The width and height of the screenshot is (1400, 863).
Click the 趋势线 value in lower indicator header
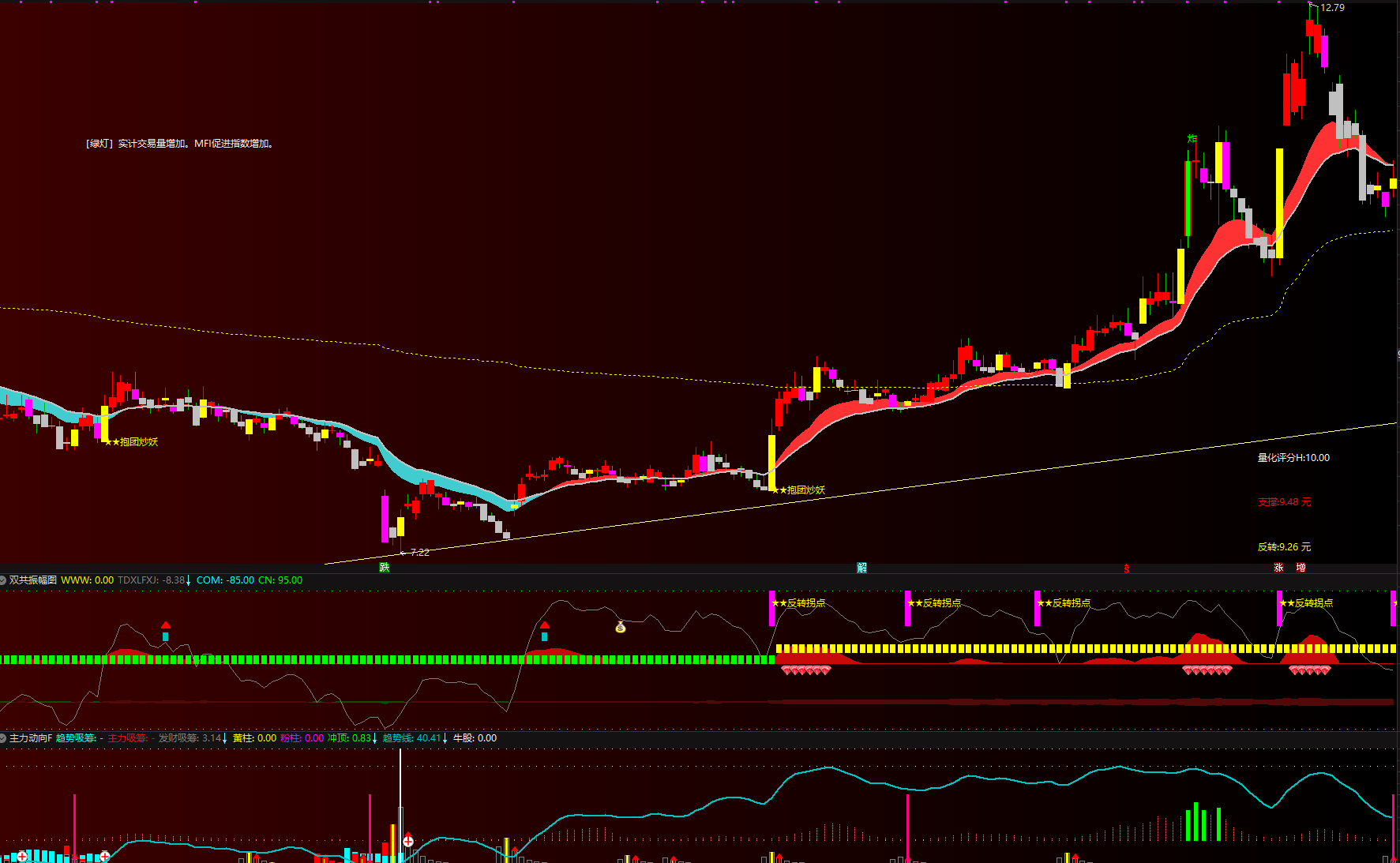pos(414,738)
